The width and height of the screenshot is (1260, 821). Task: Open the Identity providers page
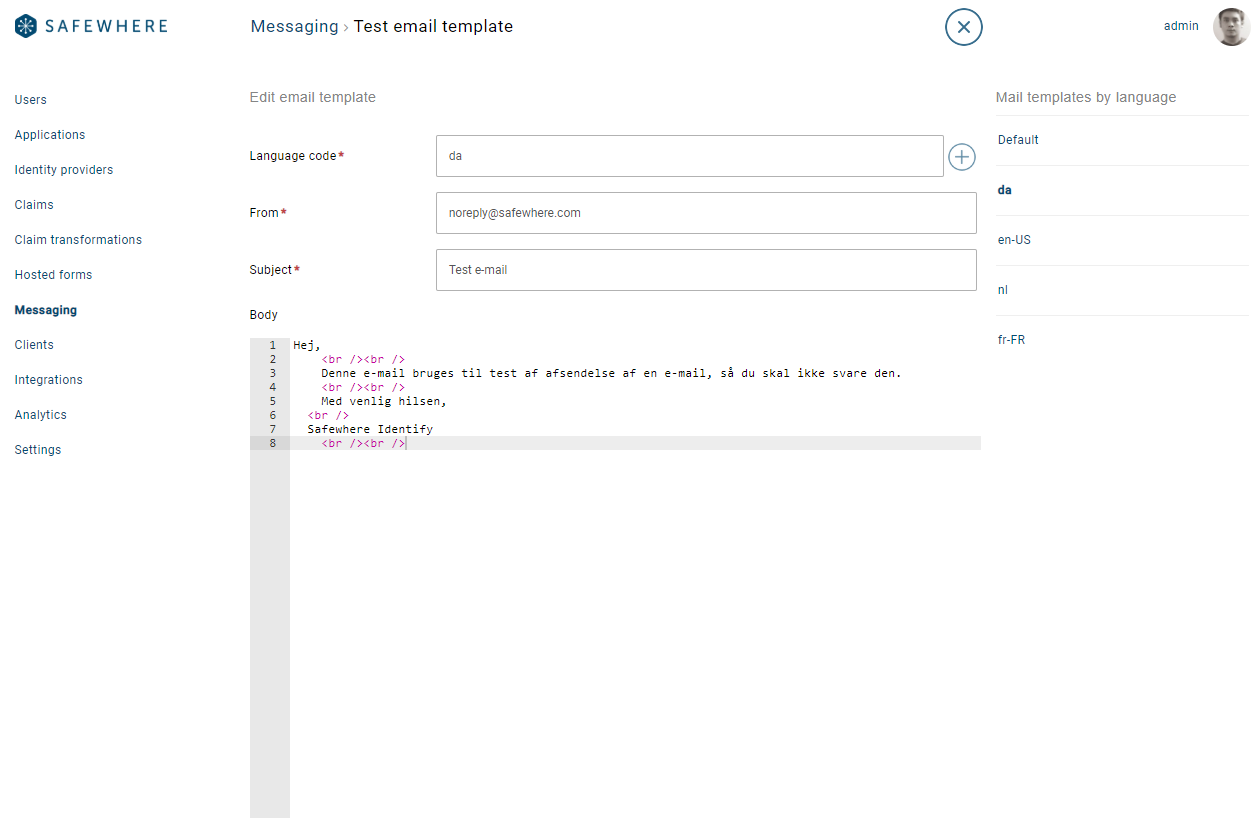coord(63,169)
